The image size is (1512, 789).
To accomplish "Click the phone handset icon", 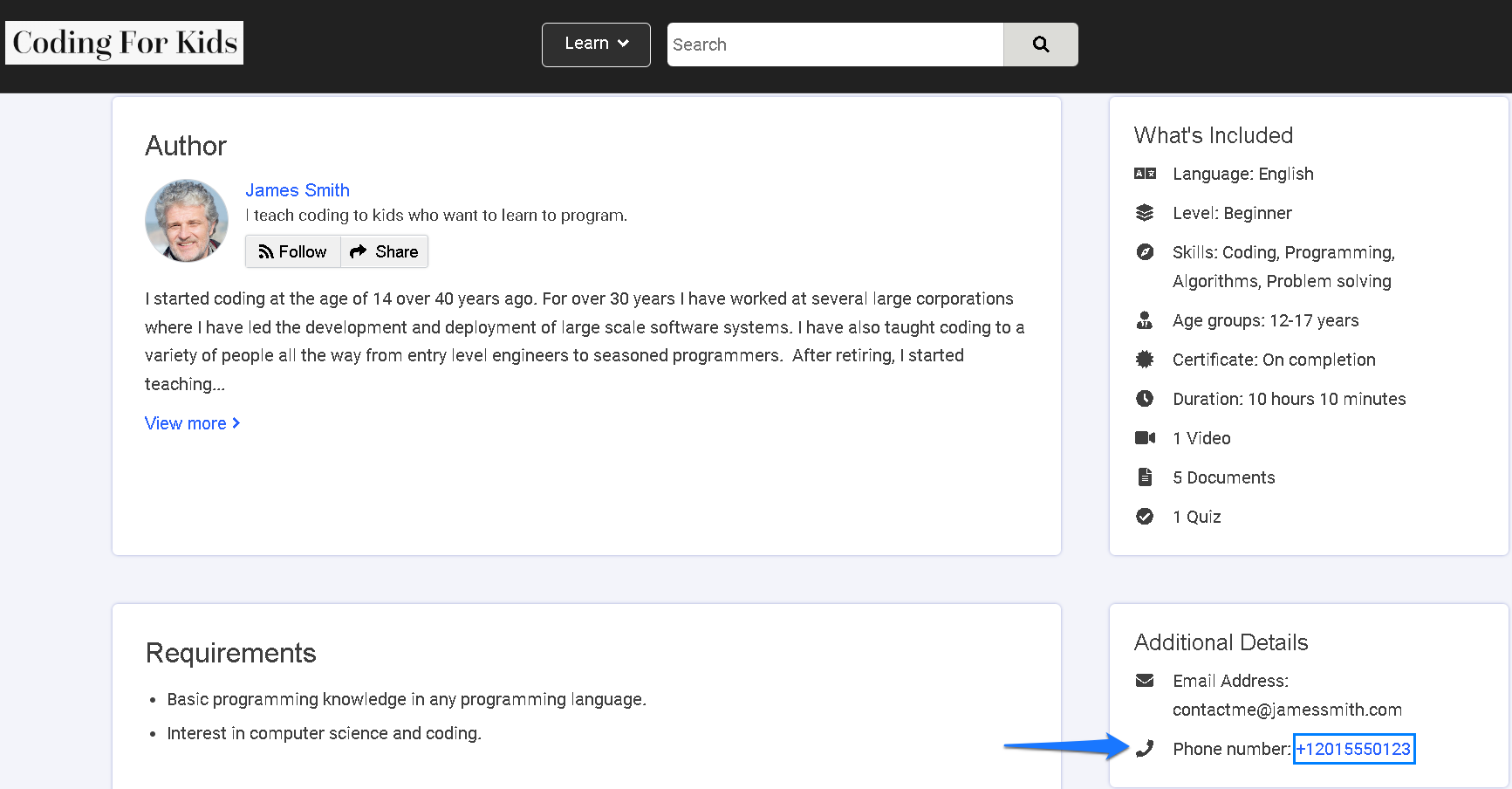I will click(x=1145, y=749).
